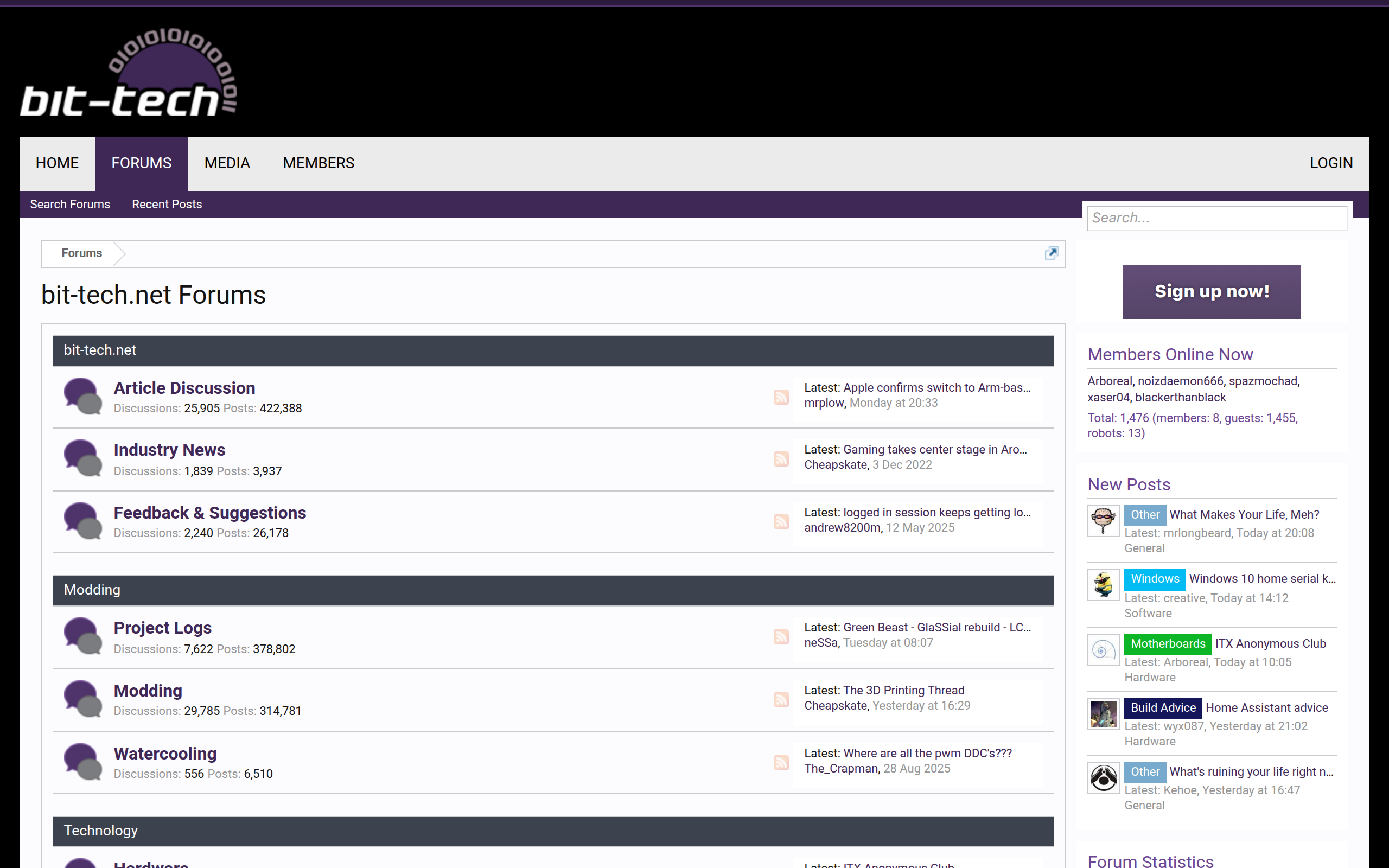This screenshot has width=1389, height=868.
Task: Open the RSS feed for Feedback & Suggestions
Action: [x=781, y=522]
